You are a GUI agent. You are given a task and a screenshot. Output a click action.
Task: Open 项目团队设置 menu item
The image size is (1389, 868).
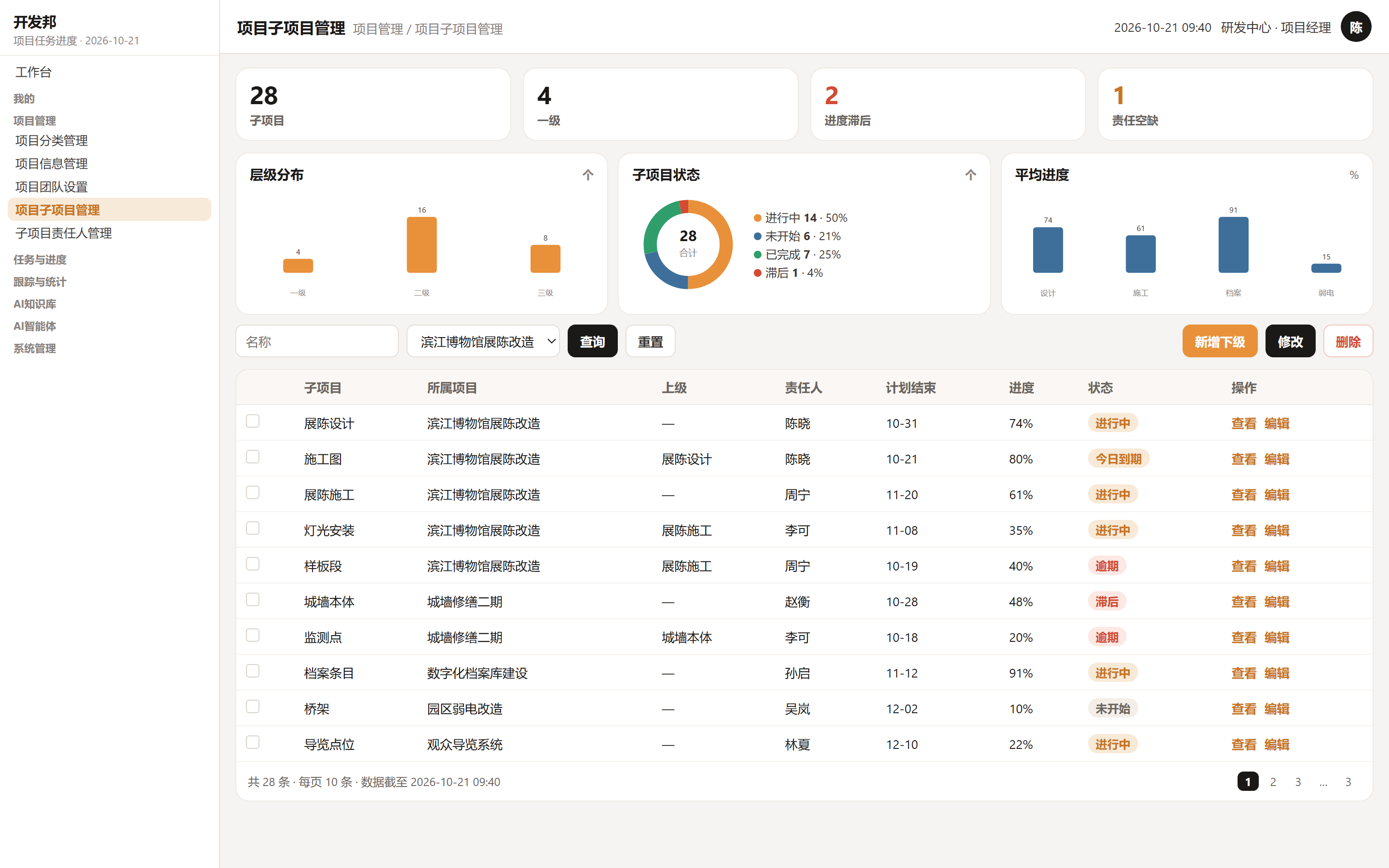click(x=109, y=187)
